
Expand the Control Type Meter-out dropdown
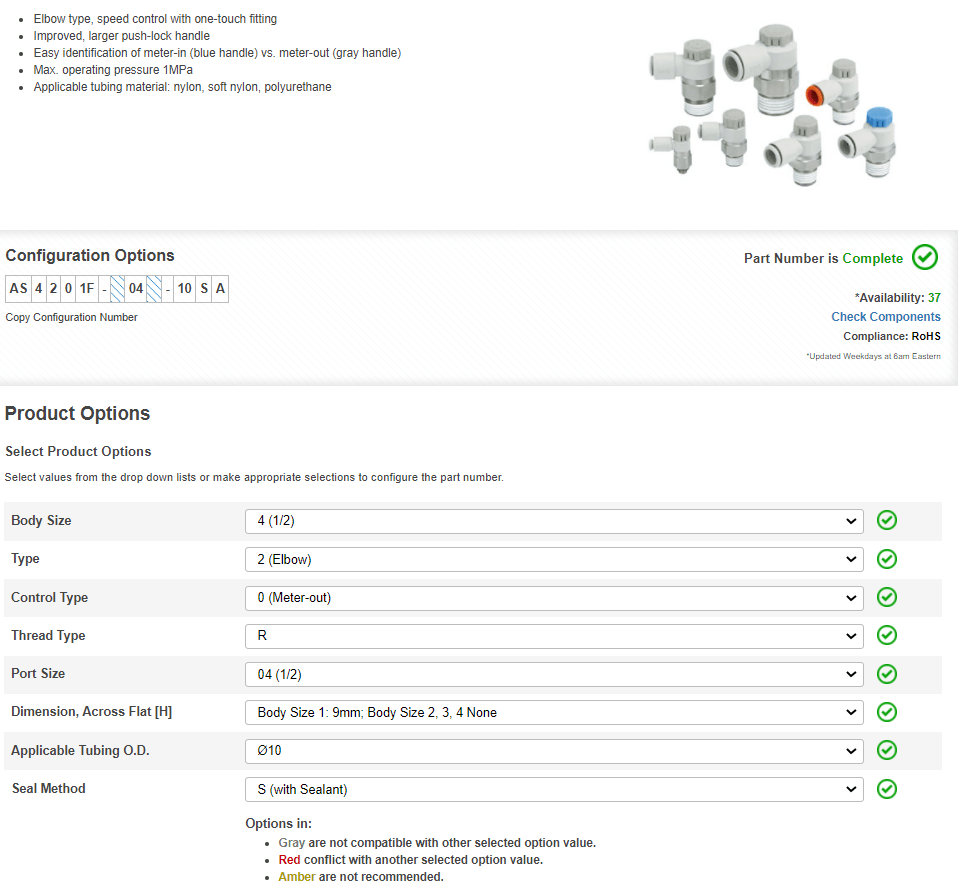point(553,598)
